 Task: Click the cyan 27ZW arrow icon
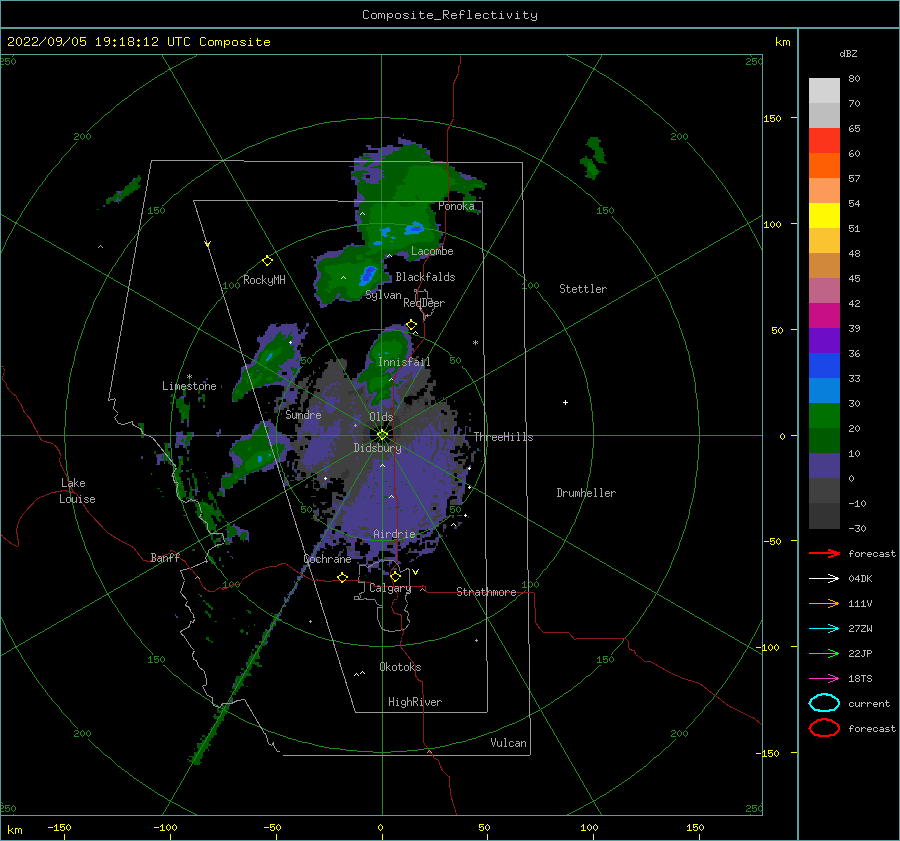tap(824, 629)
